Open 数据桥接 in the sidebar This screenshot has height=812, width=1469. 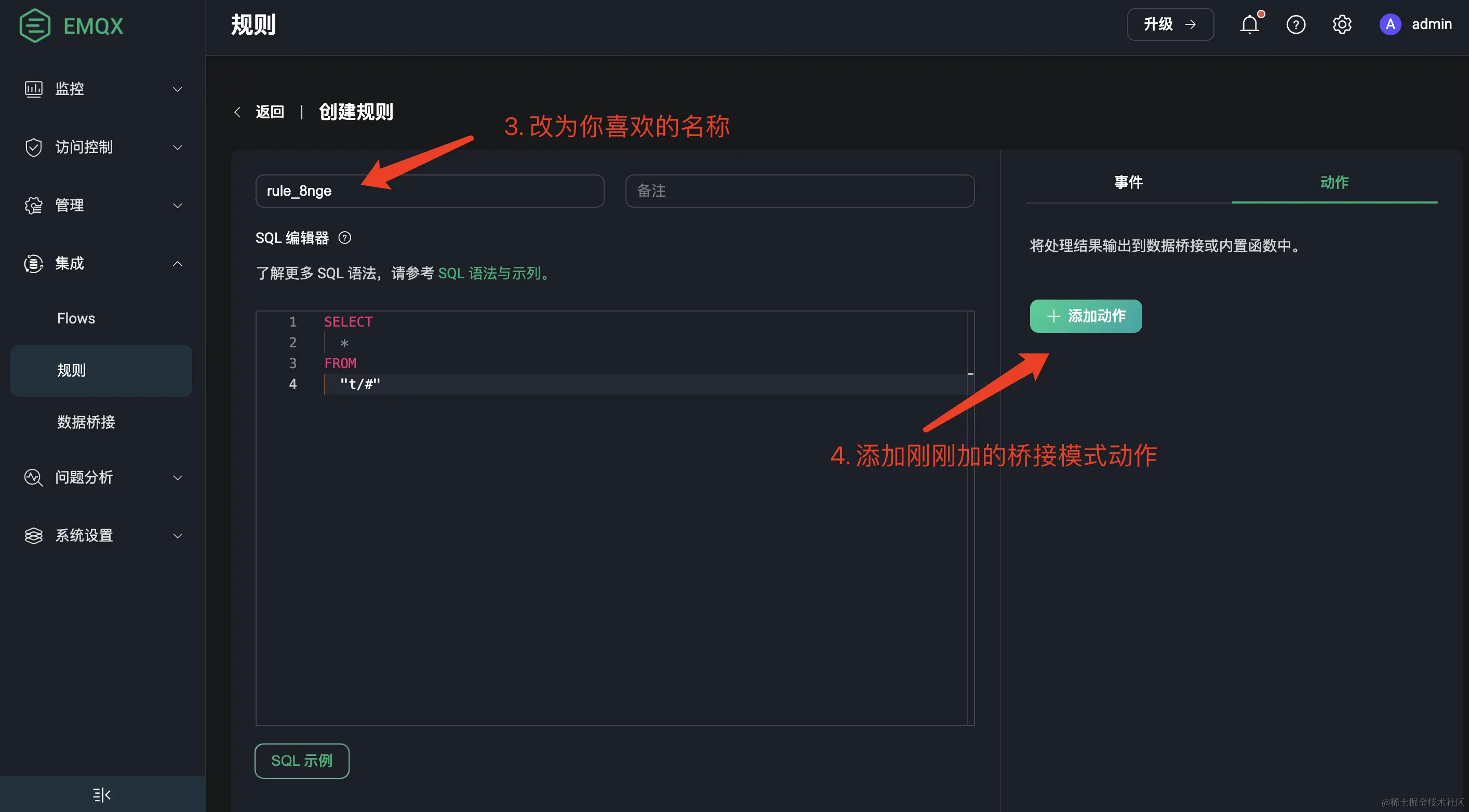[86, 422]
